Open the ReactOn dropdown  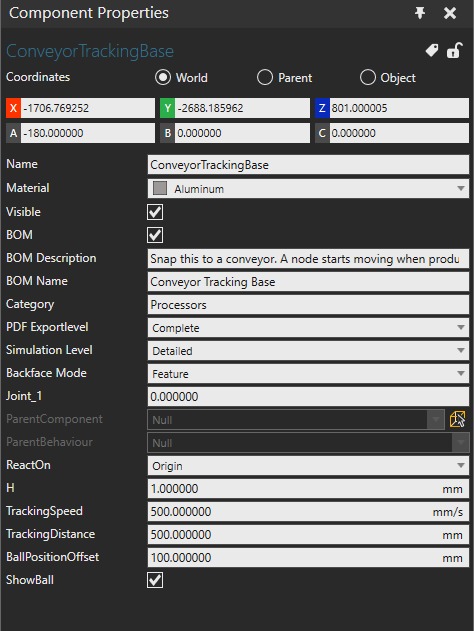coord(308,466)
